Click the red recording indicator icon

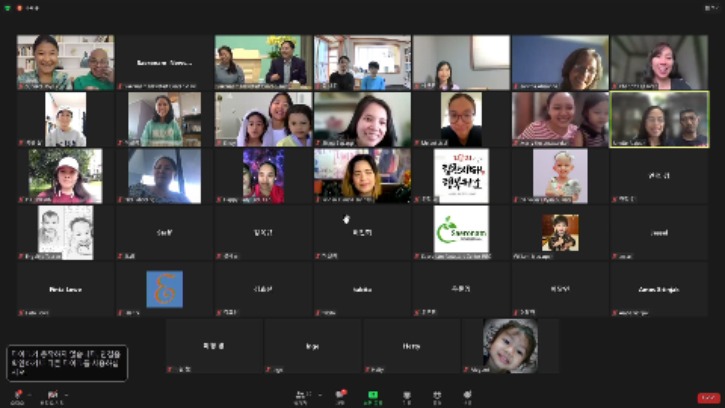point(19,8)
